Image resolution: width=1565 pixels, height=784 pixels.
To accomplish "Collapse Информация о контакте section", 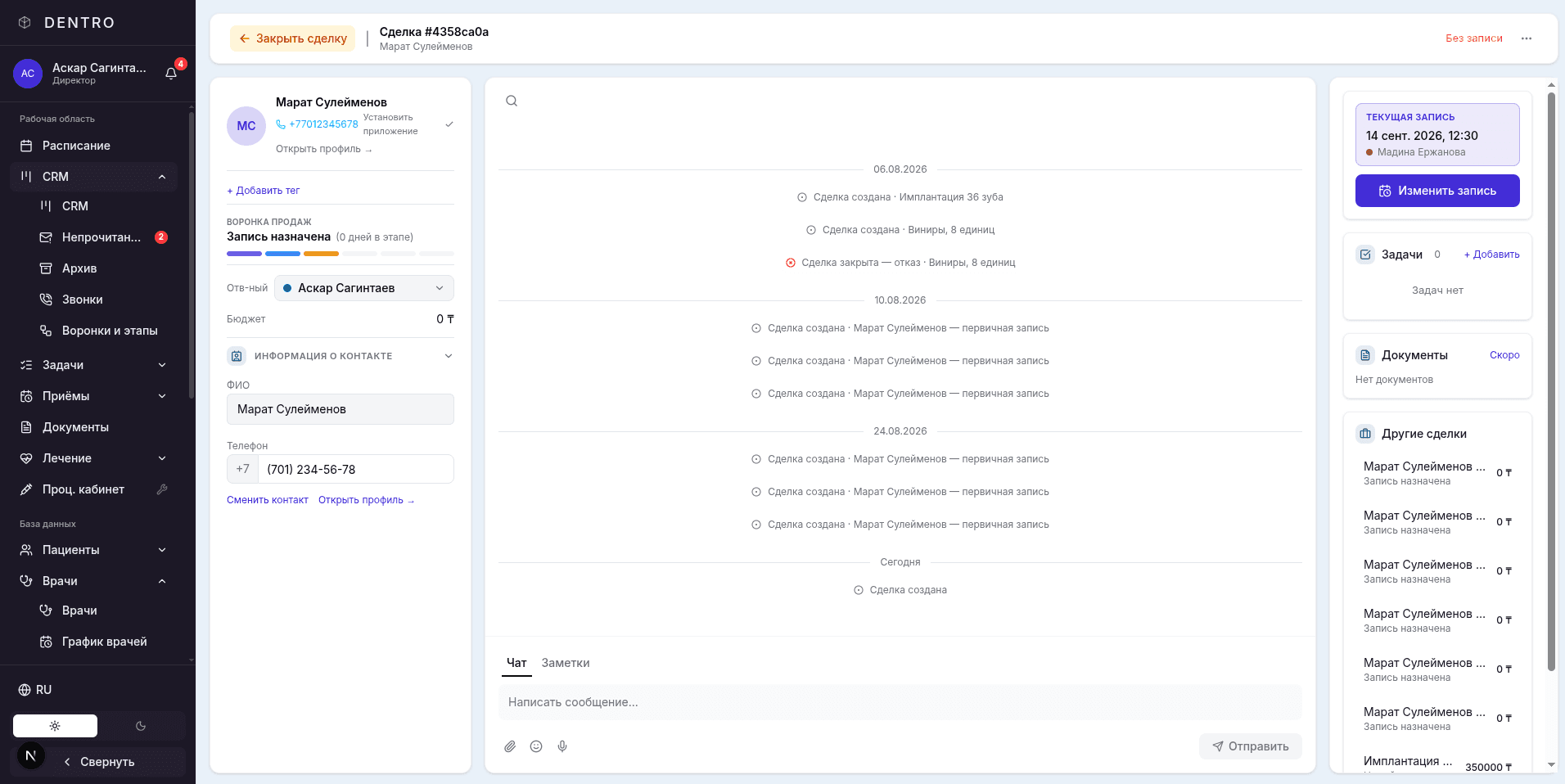I will [449, 356].
